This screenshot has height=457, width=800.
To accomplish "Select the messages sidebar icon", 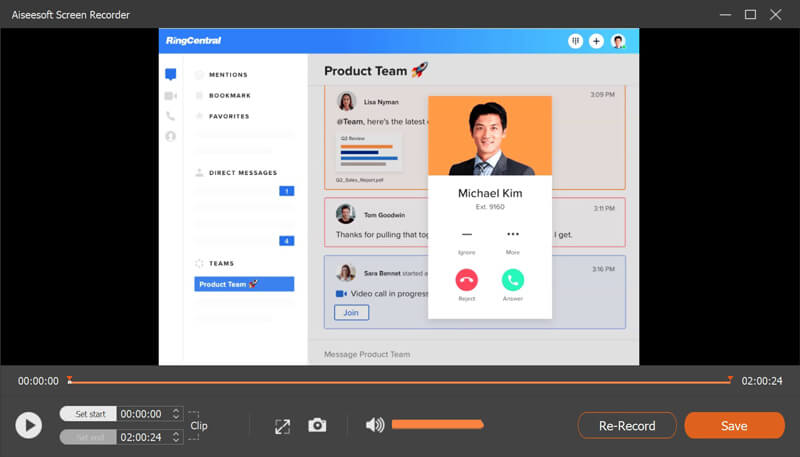I will click(x=170, y=74).
